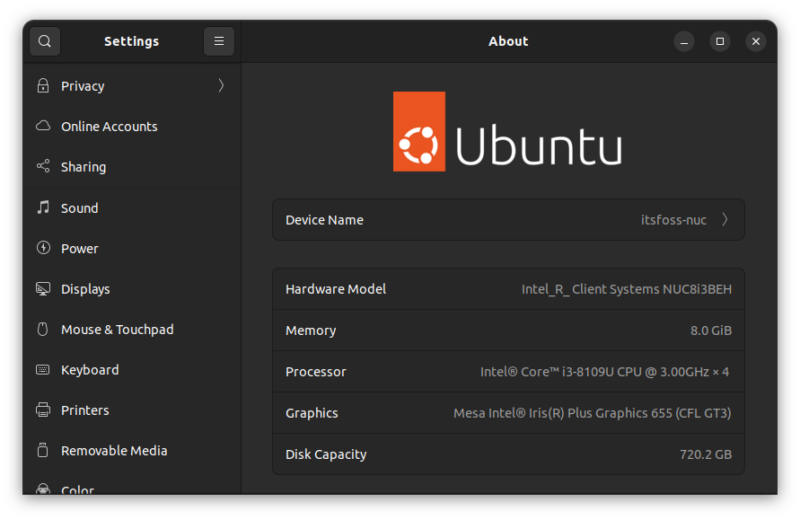This screenshot has width=800, height=520.
Task: Click the Intel Core i3-8109U processor value
Action: [604, 372]
